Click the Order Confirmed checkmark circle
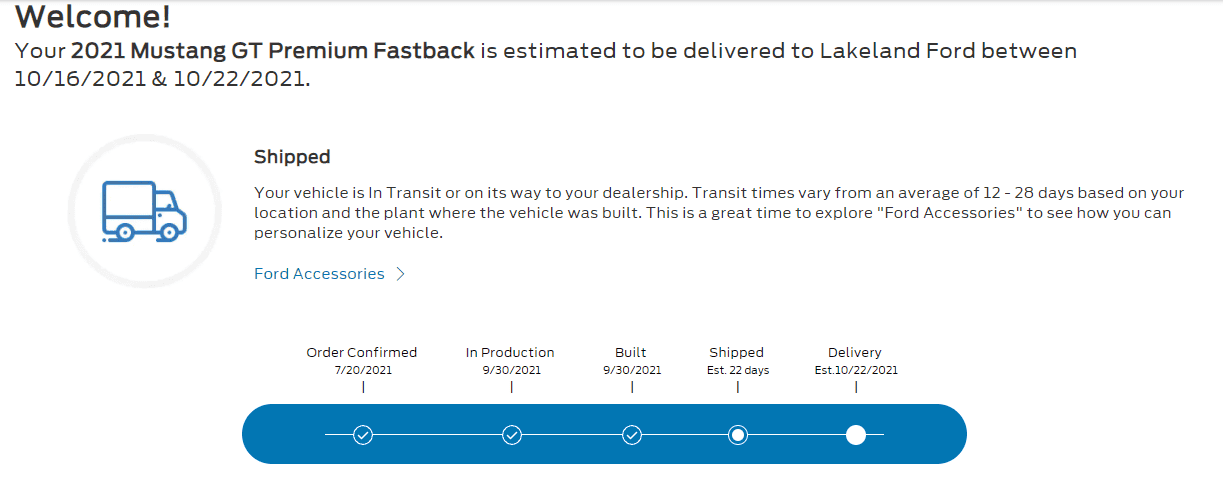 pyautogui.click(x=363, y=435)
